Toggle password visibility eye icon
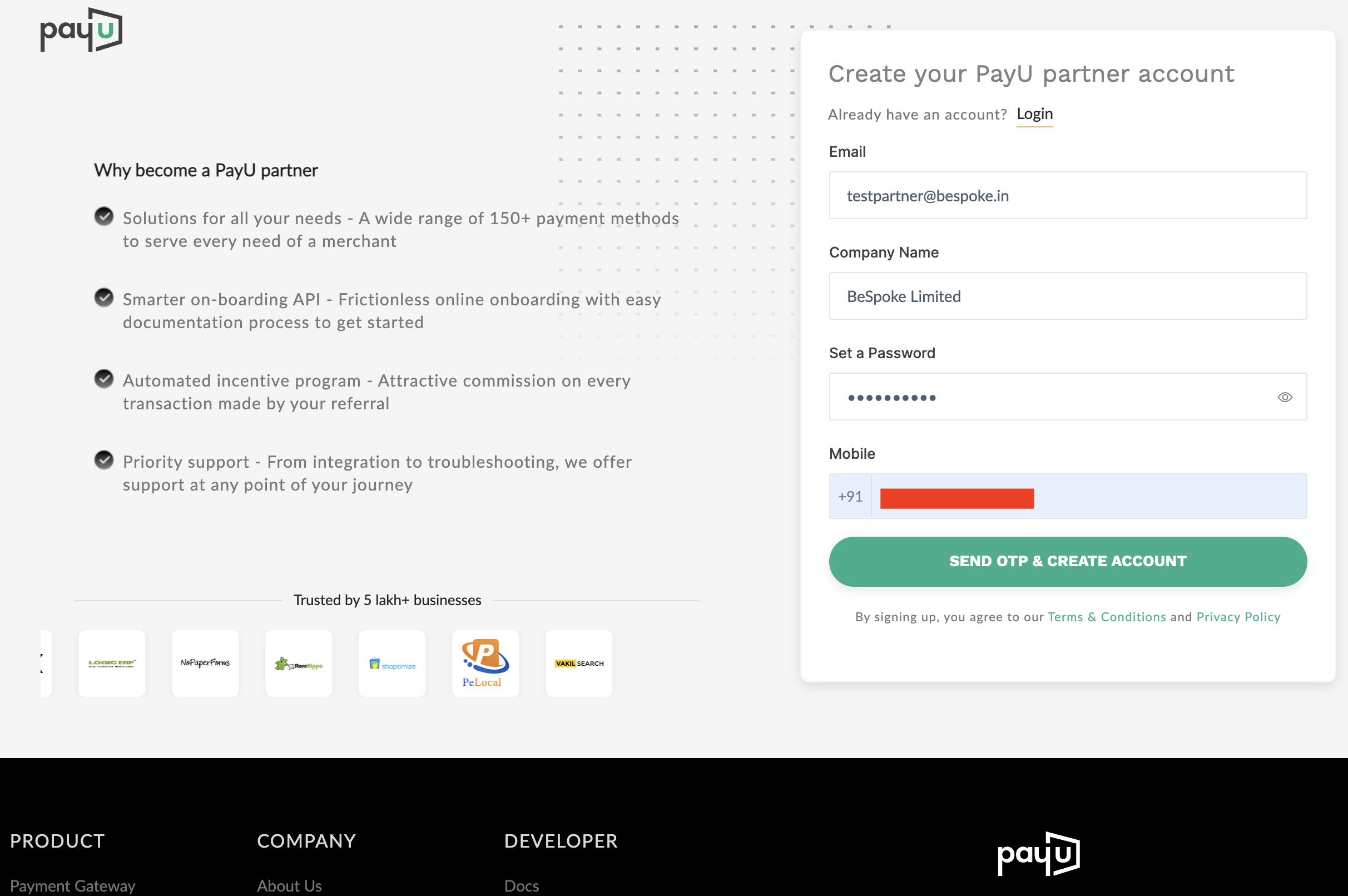1348x896 pixels. pyautogui.click(x=1285, y=397)
